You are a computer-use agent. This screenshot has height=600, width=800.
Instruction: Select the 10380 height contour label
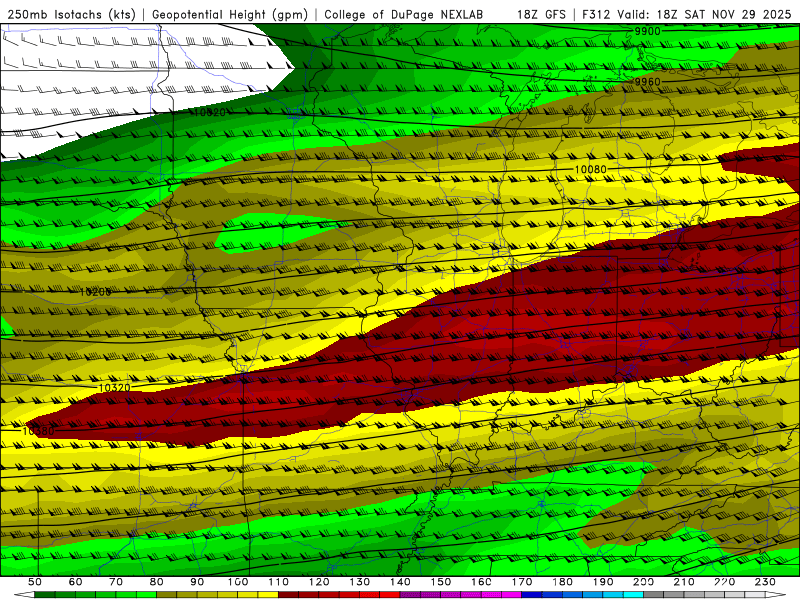pos(38,431)
